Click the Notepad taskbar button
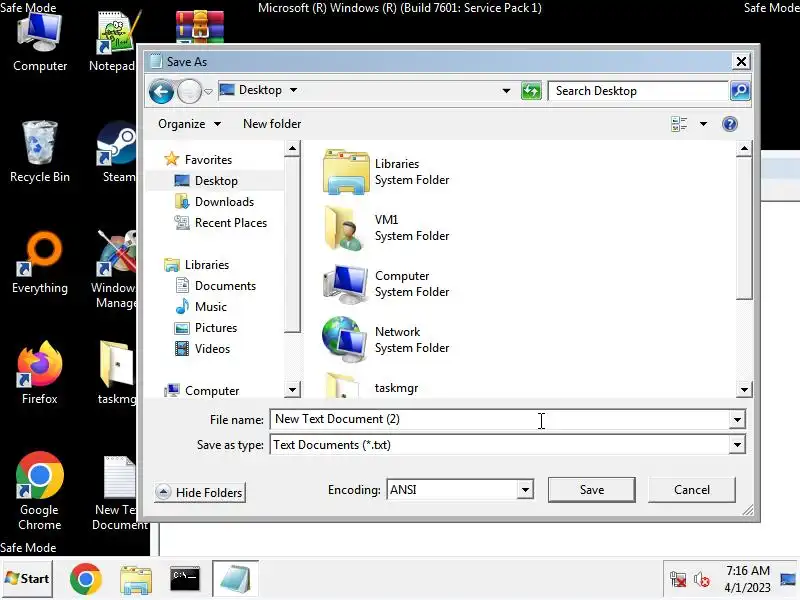 (236, 579)
